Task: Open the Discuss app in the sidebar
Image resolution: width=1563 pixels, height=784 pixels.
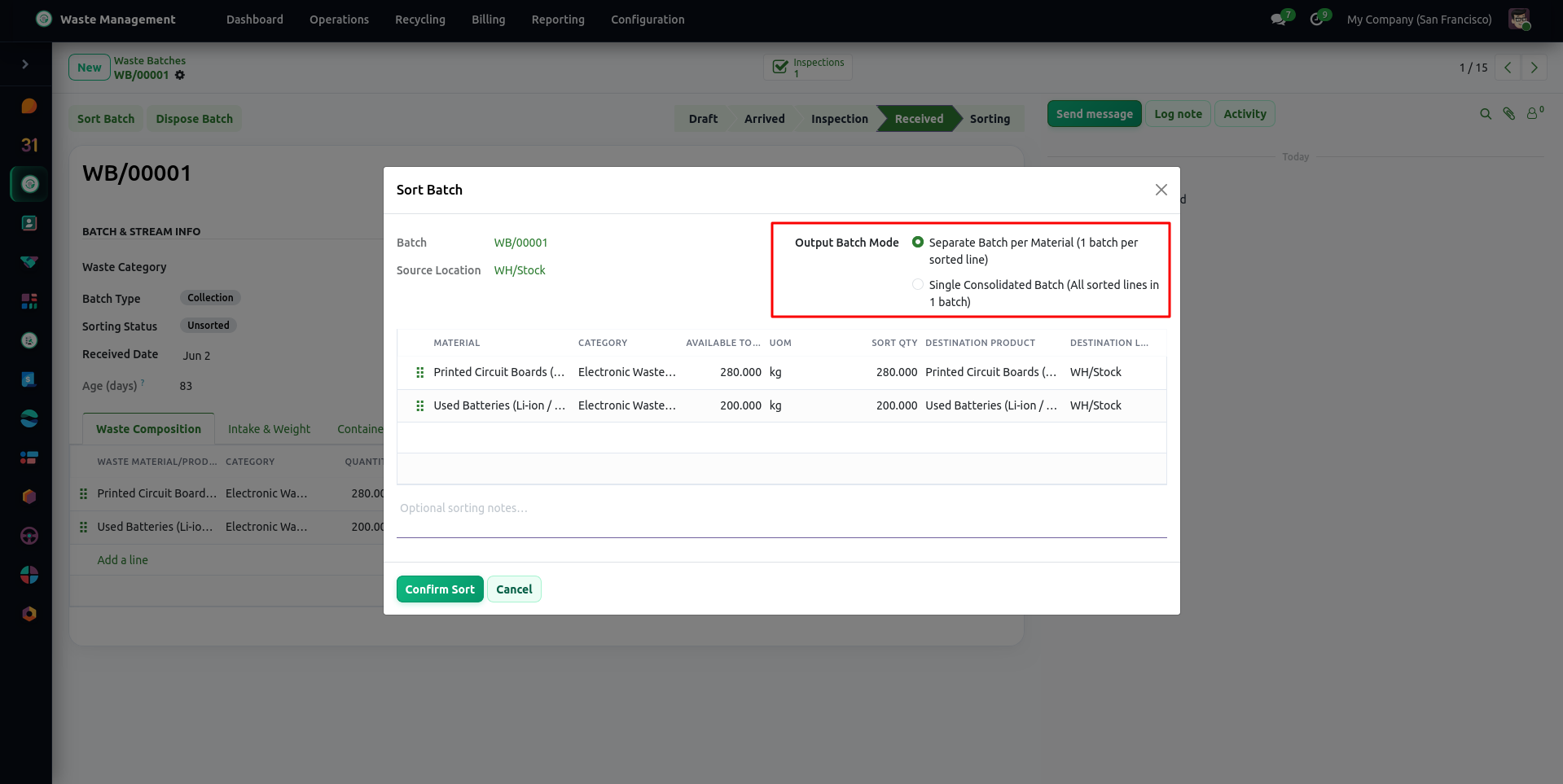Action: pyautogui.click(x=29, y=106)
